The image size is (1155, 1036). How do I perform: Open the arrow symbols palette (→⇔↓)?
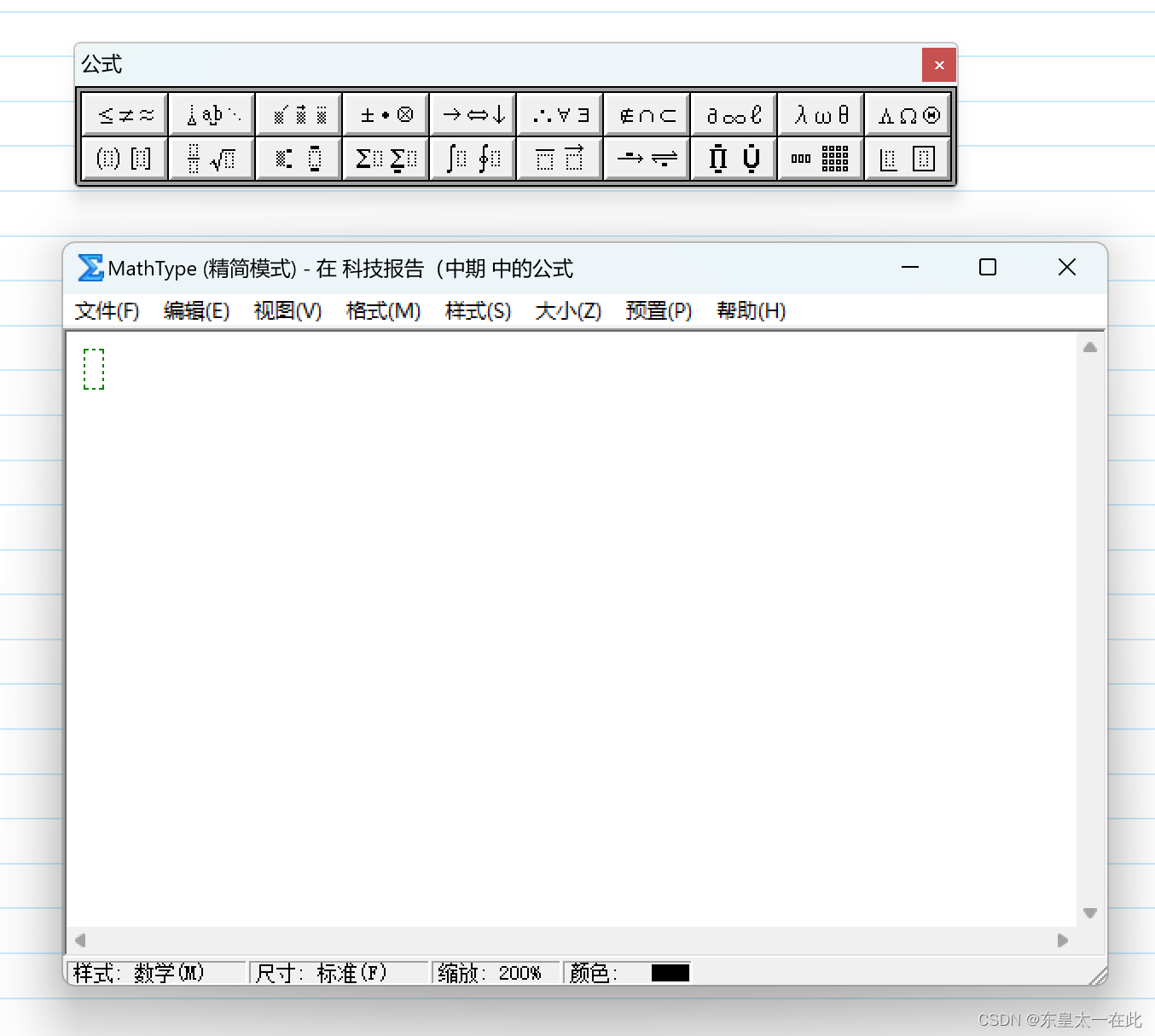(473, 114)
